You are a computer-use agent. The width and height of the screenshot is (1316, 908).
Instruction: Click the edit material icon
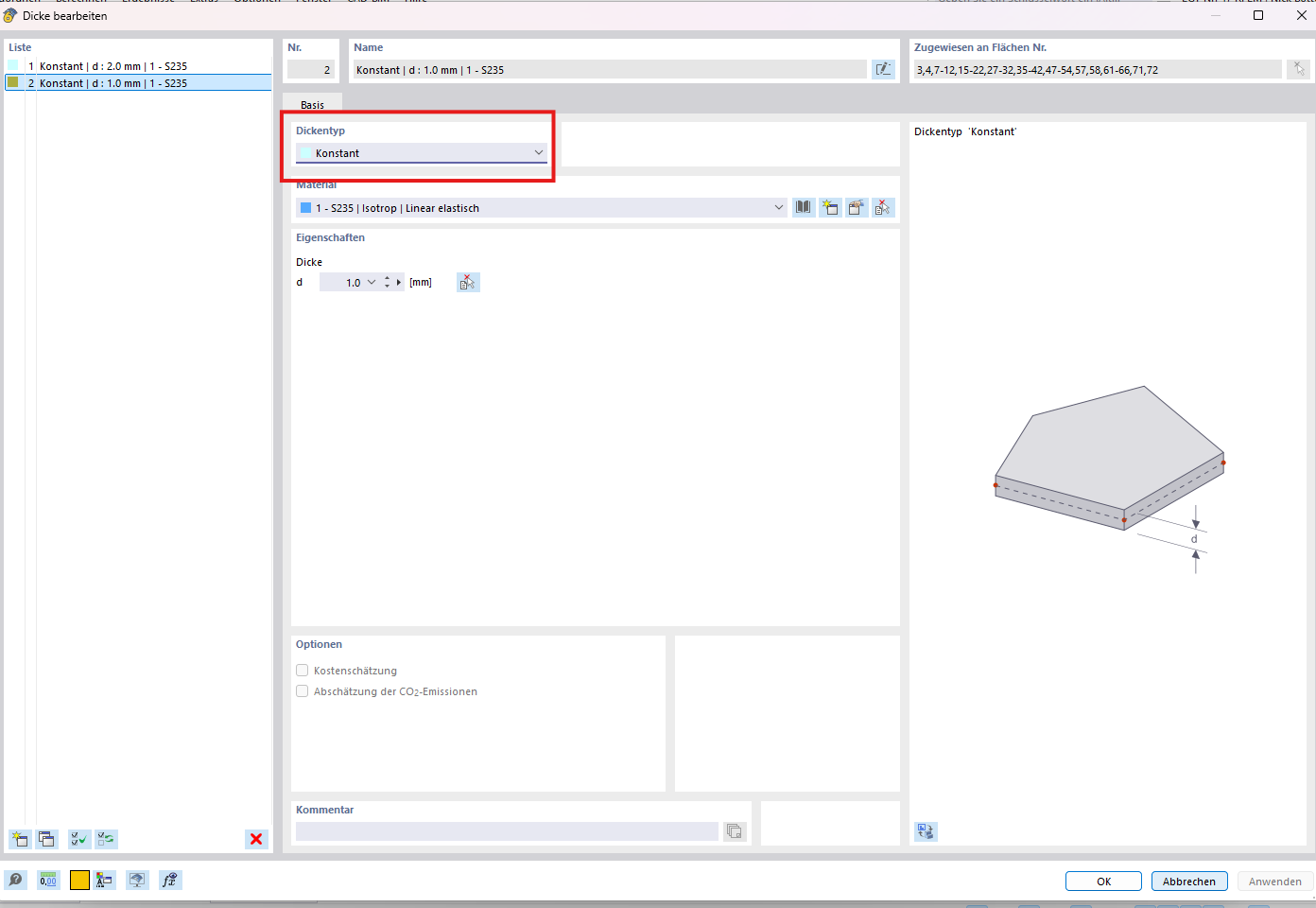(x=856, y=208)
